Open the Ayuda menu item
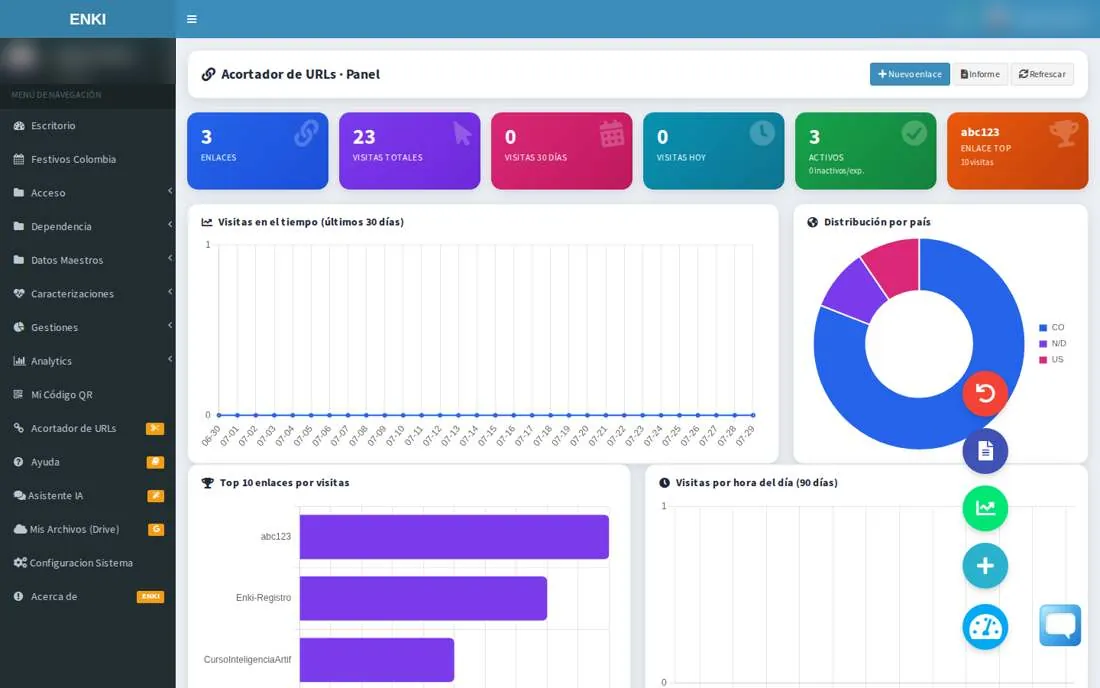 (x=88, y=462)
